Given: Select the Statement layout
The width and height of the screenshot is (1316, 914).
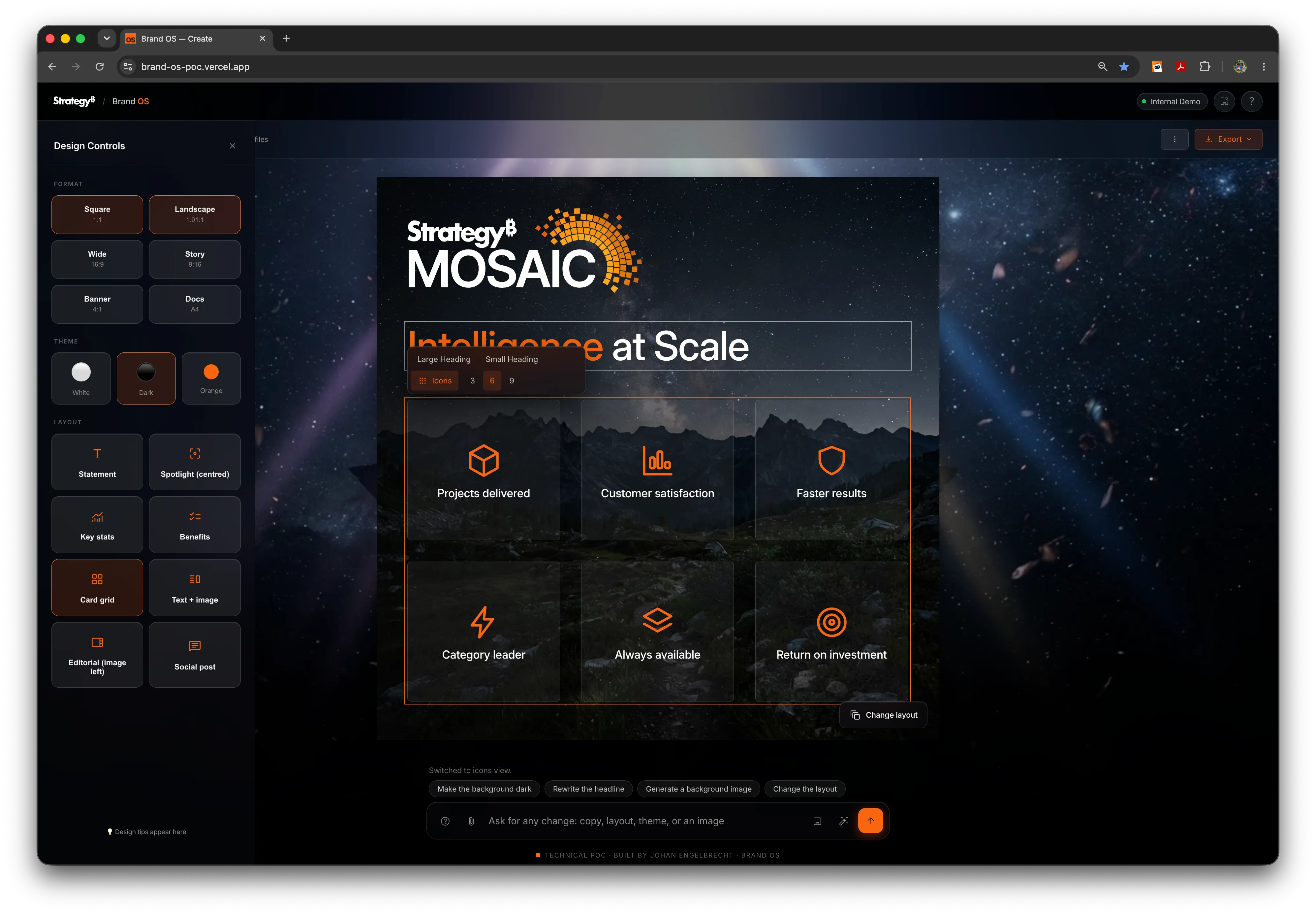Looking at the screenshot, I should [97, 462].
